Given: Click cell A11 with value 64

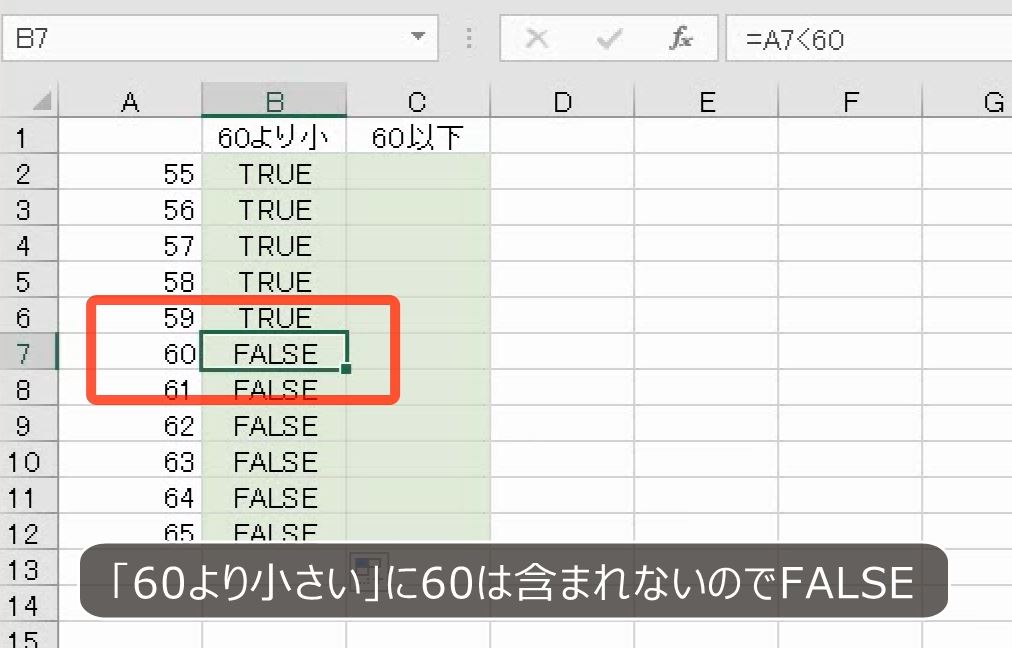Looking at the screenshot, I should coord(130,497).
